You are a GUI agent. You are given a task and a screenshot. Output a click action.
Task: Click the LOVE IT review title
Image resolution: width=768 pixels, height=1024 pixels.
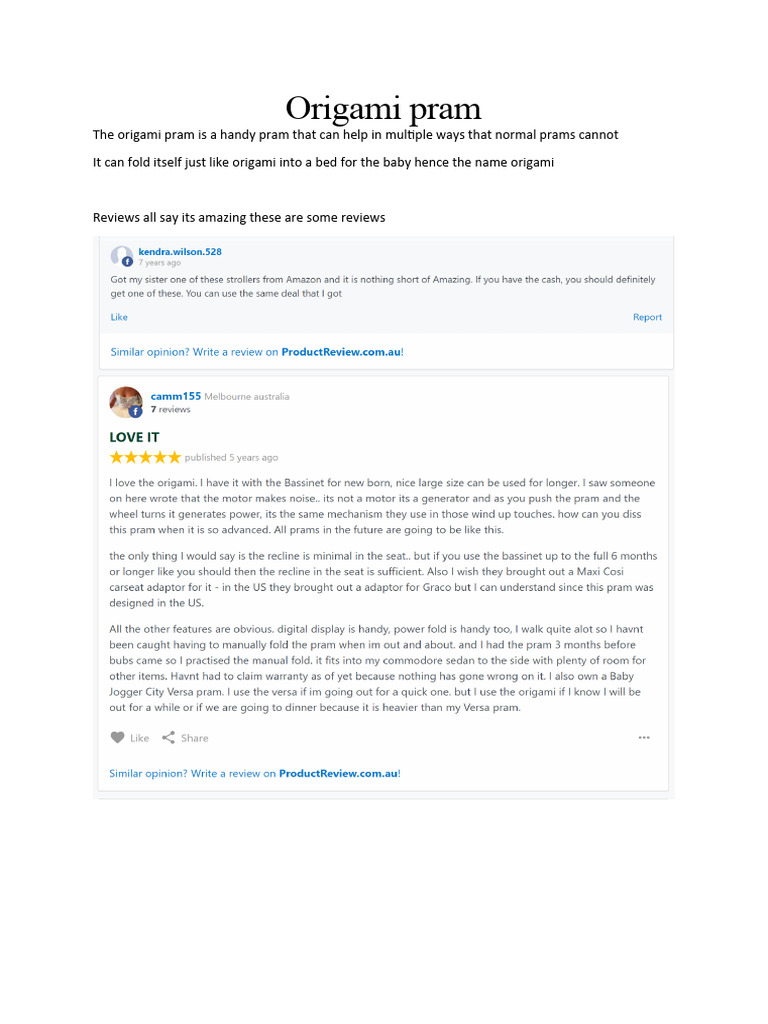pyautogui.click(x=134, y=437)
